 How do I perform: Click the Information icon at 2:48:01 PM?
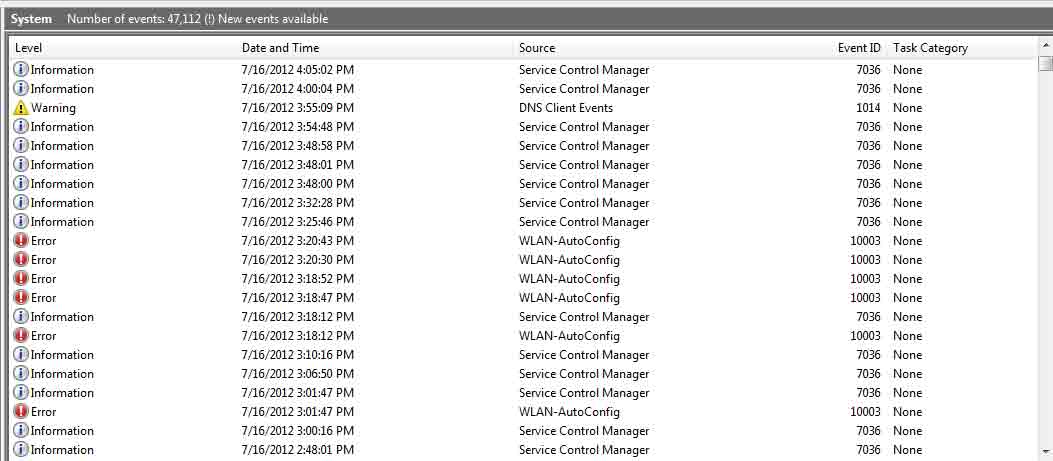pyautogui.click(x=21, y=450)
